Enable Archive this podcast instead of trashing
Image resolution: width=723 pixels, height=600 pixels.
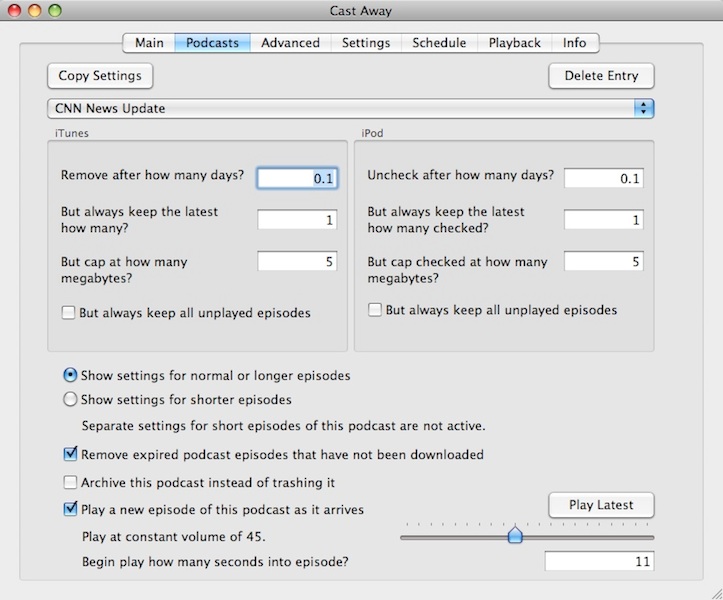70,483
